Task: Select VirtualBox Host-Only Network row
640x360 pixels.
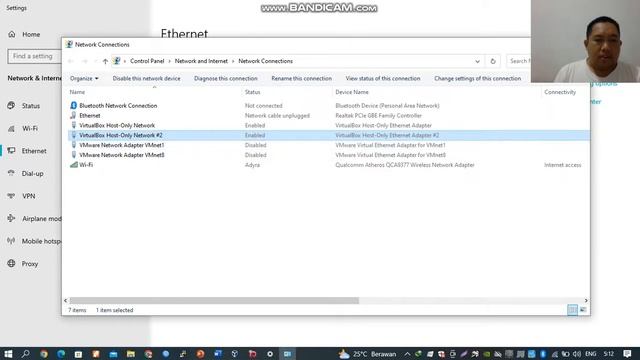Action: click(329, 125)
